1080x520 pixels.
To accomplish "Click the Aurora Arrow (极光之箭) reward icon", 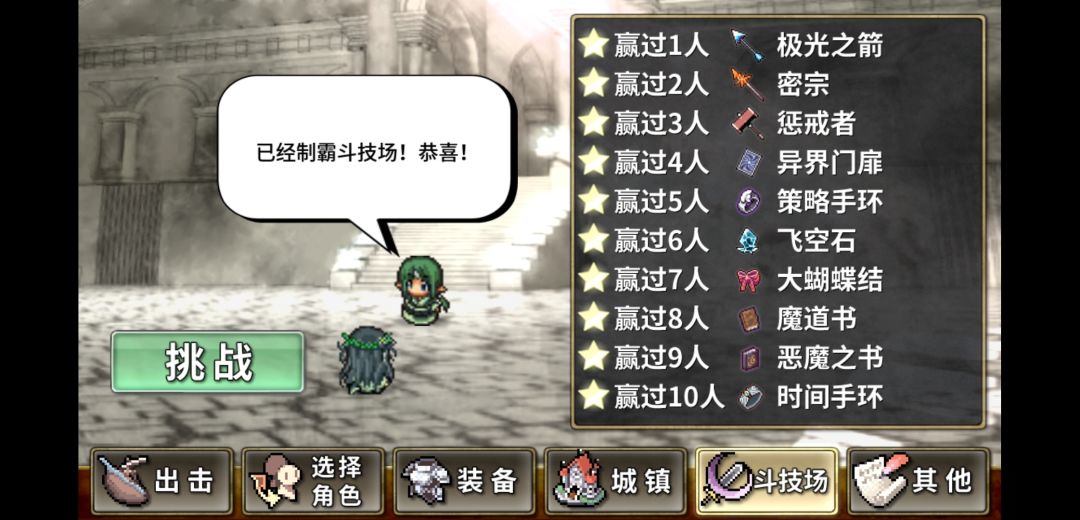I will click(748, 45).
